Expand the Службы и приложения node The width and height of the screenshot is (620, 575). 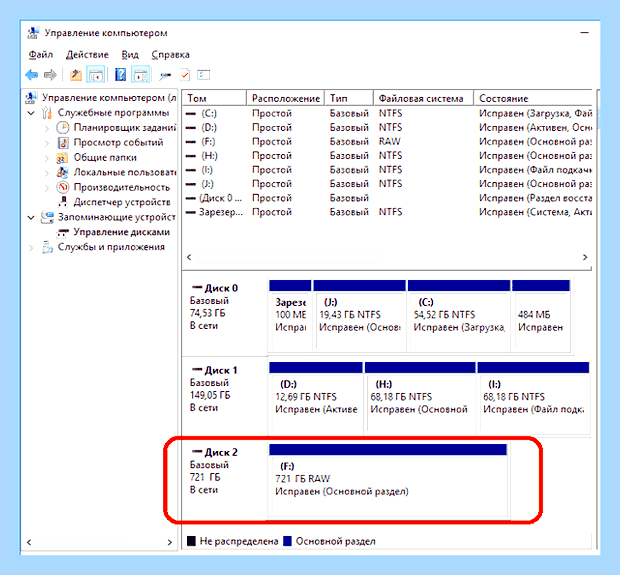[31, 248]
